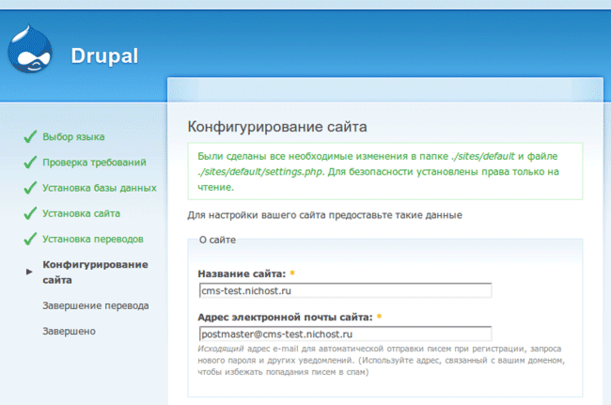Image resolution: width=611 pixels, height=405 pixels.
Task: Click checkmark beside Установка сайта
Action: 30,213
